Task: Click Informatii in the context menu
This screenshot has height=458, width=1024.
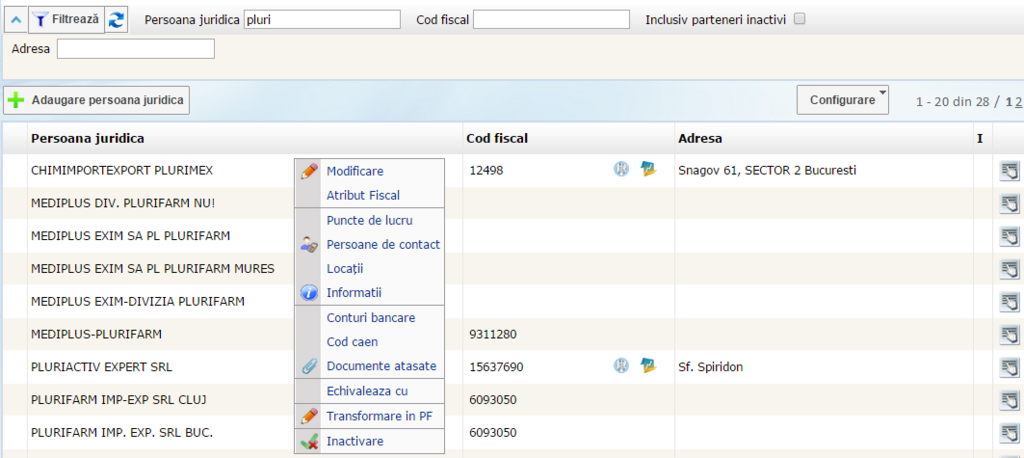Action: click(354, 293)
